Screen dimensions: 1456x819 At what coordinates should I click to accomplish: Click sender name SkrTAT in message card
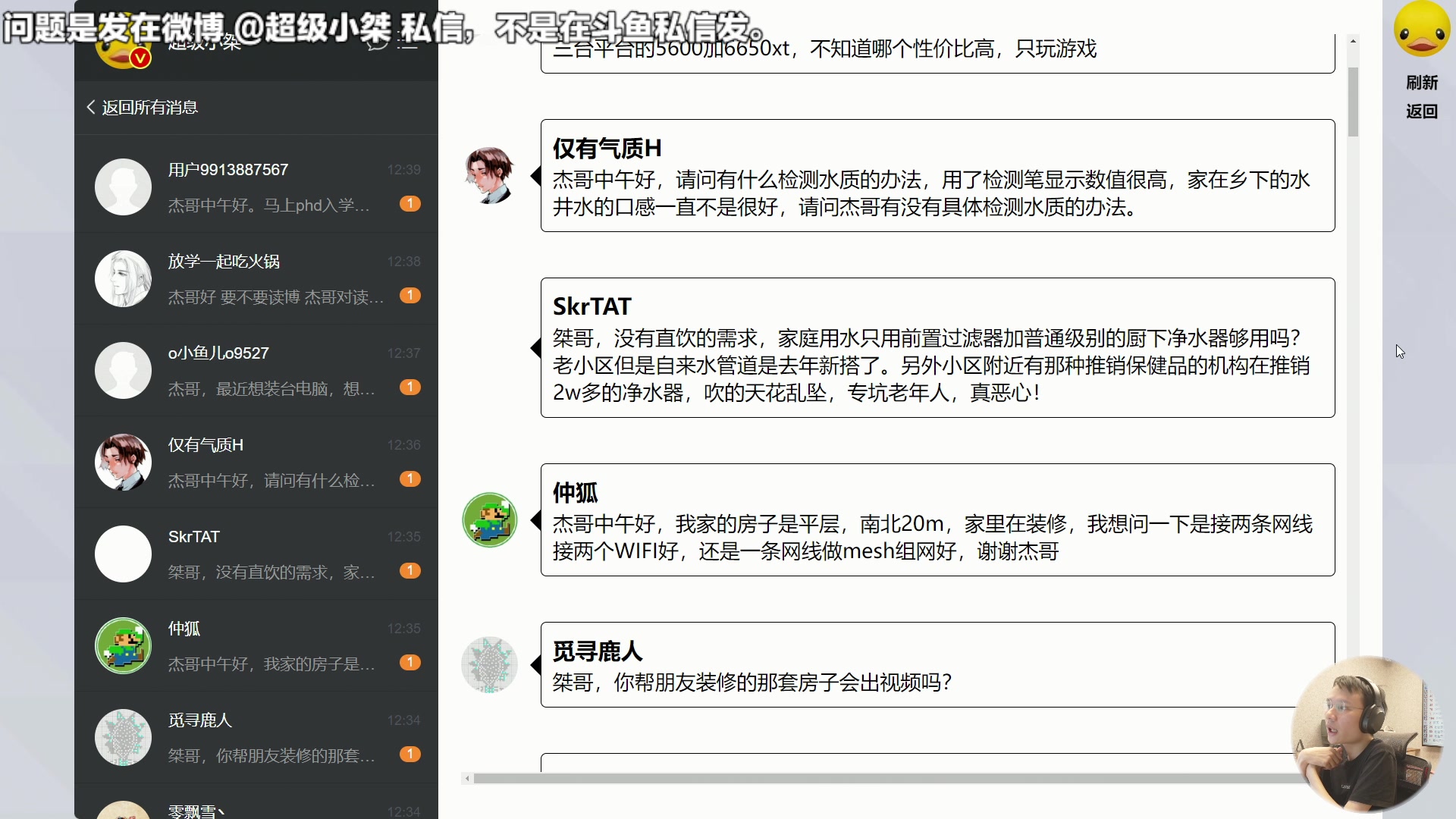(591, 306)
